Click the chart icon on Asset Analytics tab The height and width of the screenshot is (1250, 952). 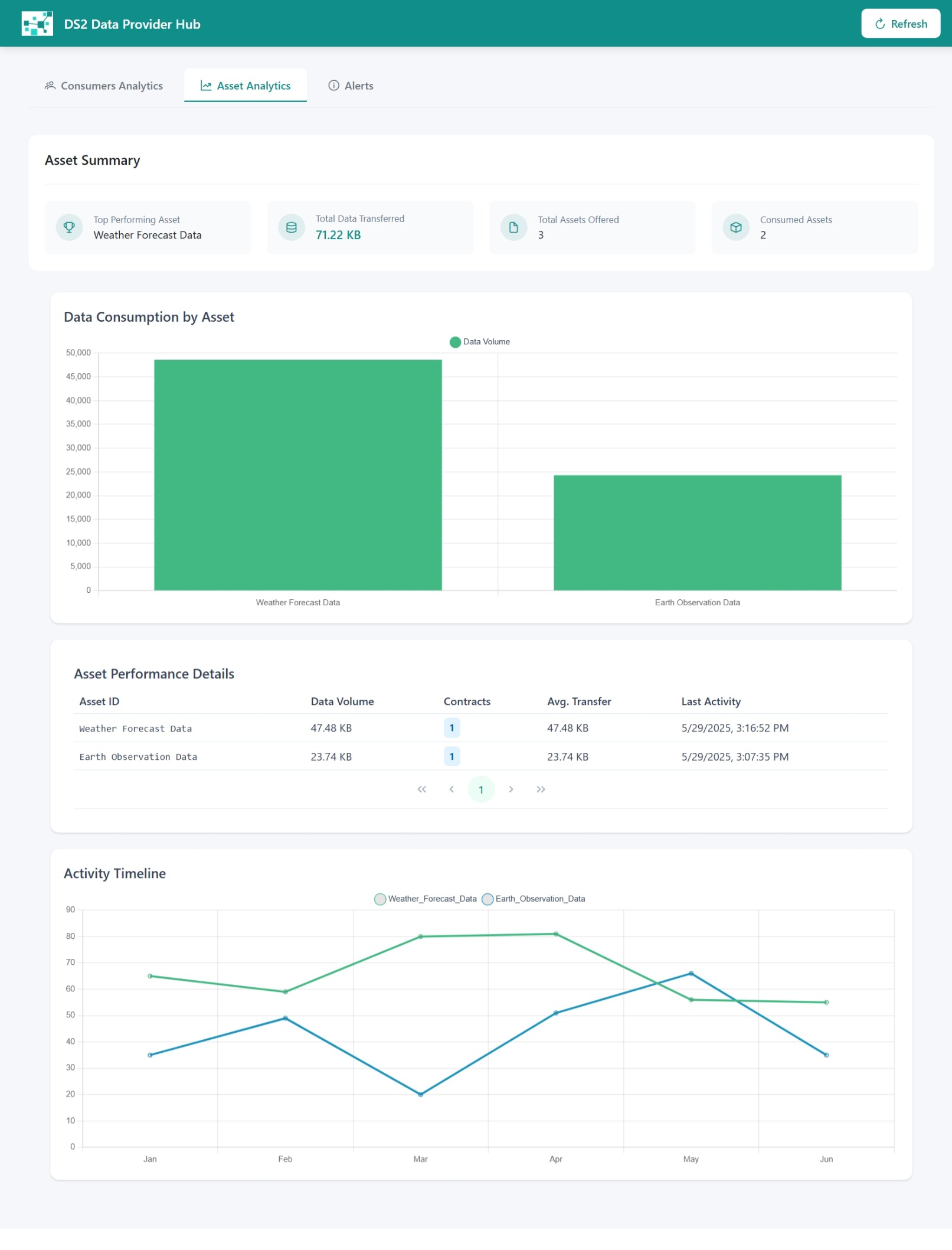tap(205, 86)
